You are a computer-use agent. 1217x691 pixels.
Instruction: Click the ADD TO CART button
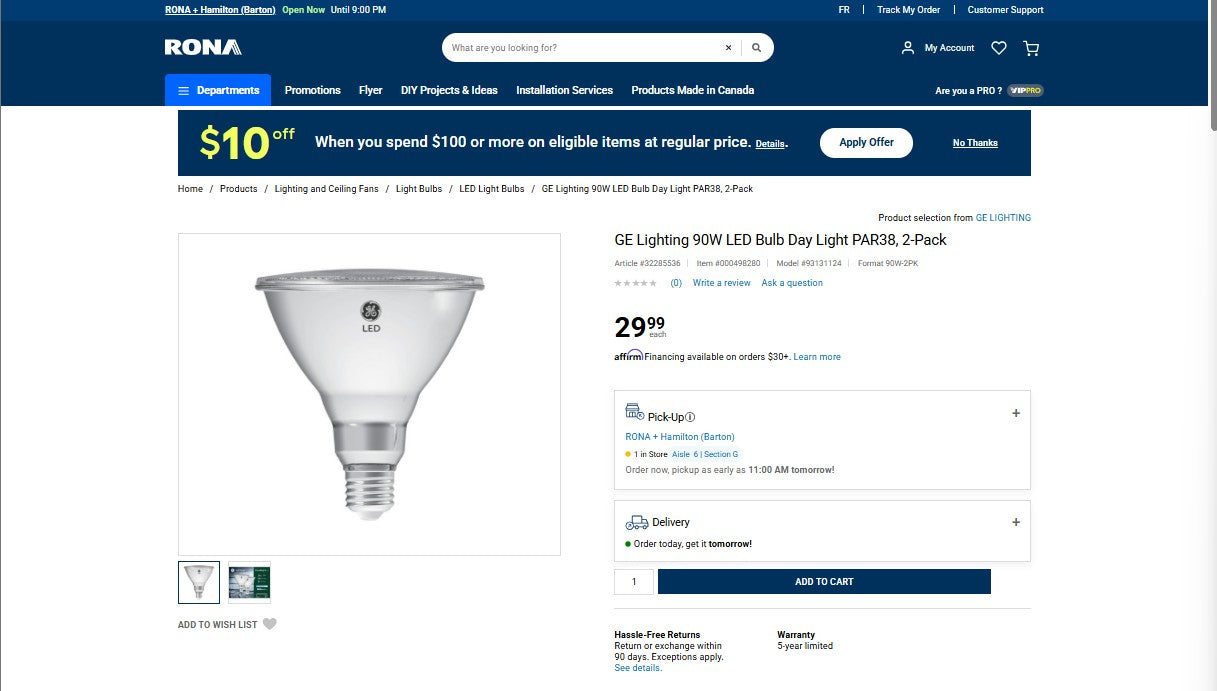pyautogui.click(x=823, y=581)
